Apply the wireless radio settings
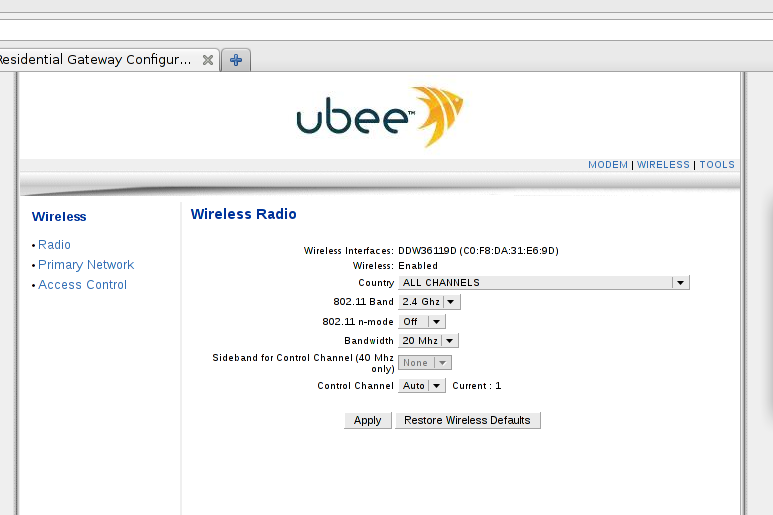 (368, 420)
